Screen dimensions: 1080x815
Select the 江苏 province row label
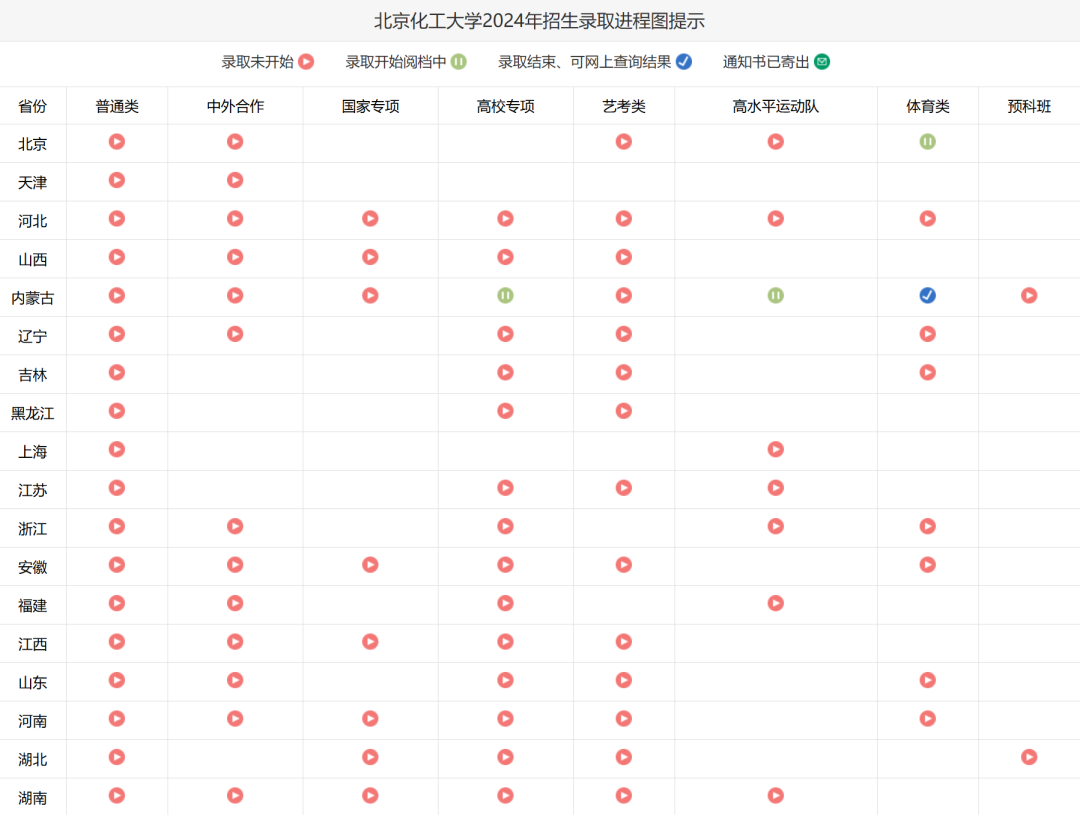point(32,491)
